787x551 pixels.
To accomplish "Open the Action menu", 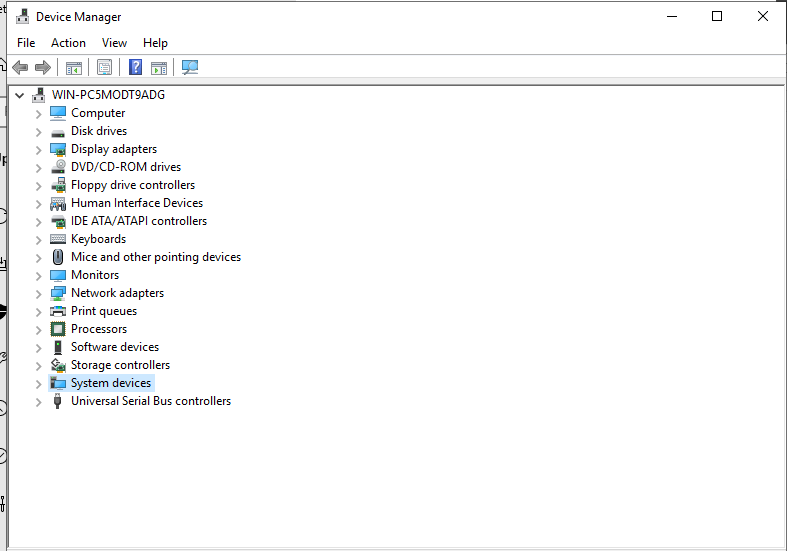I will pyautogui.click(x=68, y=43).
